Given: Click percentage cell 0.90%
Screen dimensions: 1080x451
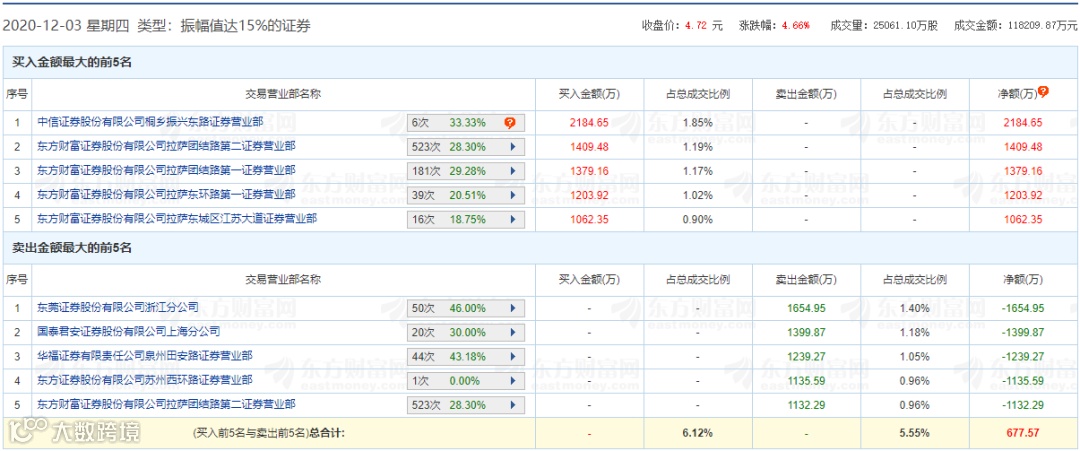Looking at the screenshot, I should pos(697,220).
